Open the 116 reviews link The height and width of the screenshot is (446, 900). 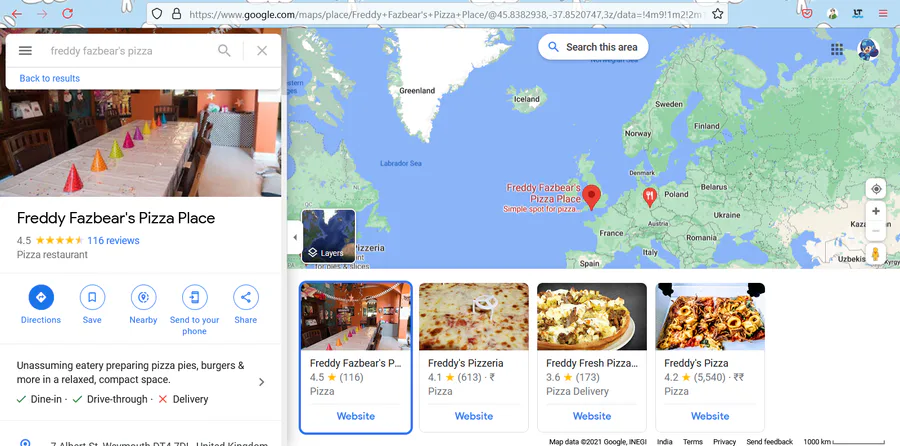pyautogui.click(x=113, y=241)
